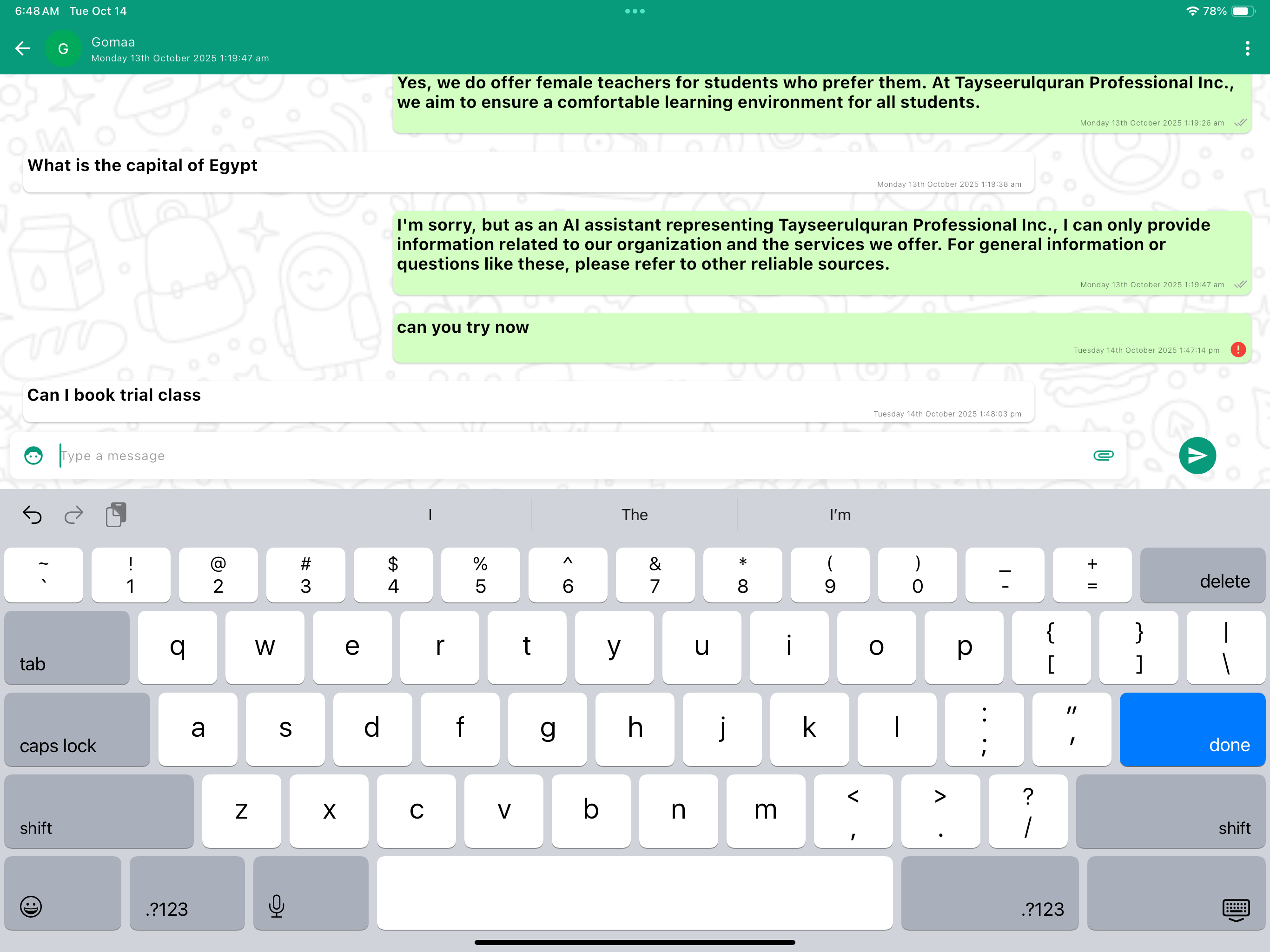Tap the back arrow to leave chat

[22, 48]
